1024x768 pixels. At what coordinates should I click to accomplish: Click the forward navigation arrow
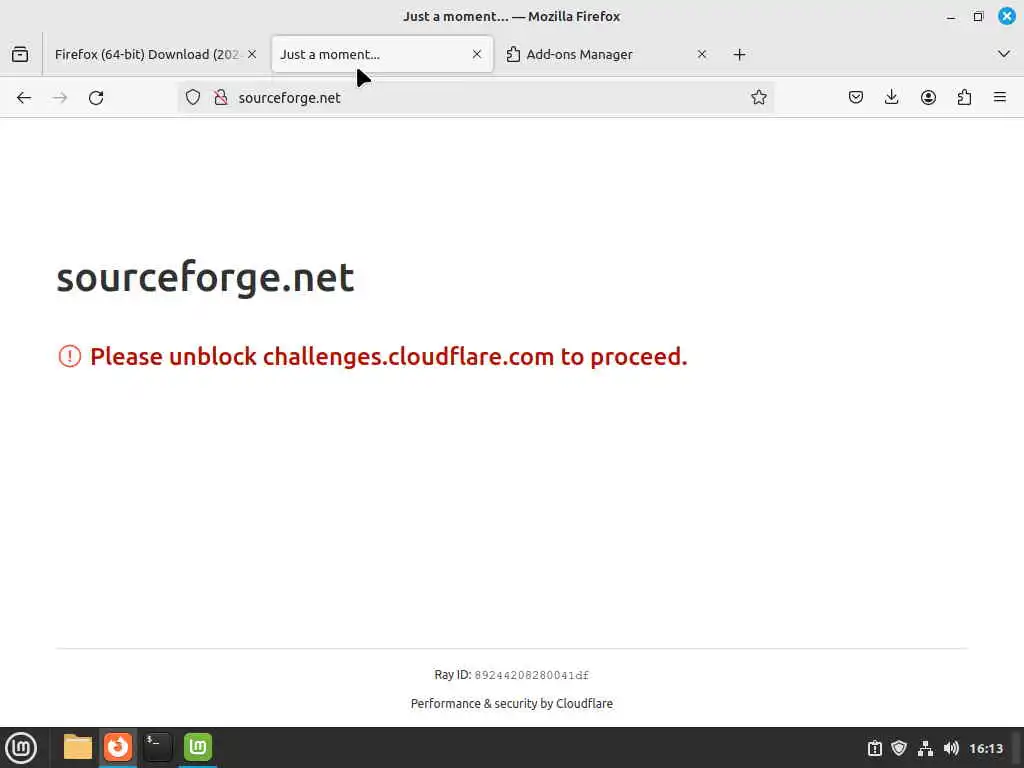pyautogui.click(x=60, y=97)
